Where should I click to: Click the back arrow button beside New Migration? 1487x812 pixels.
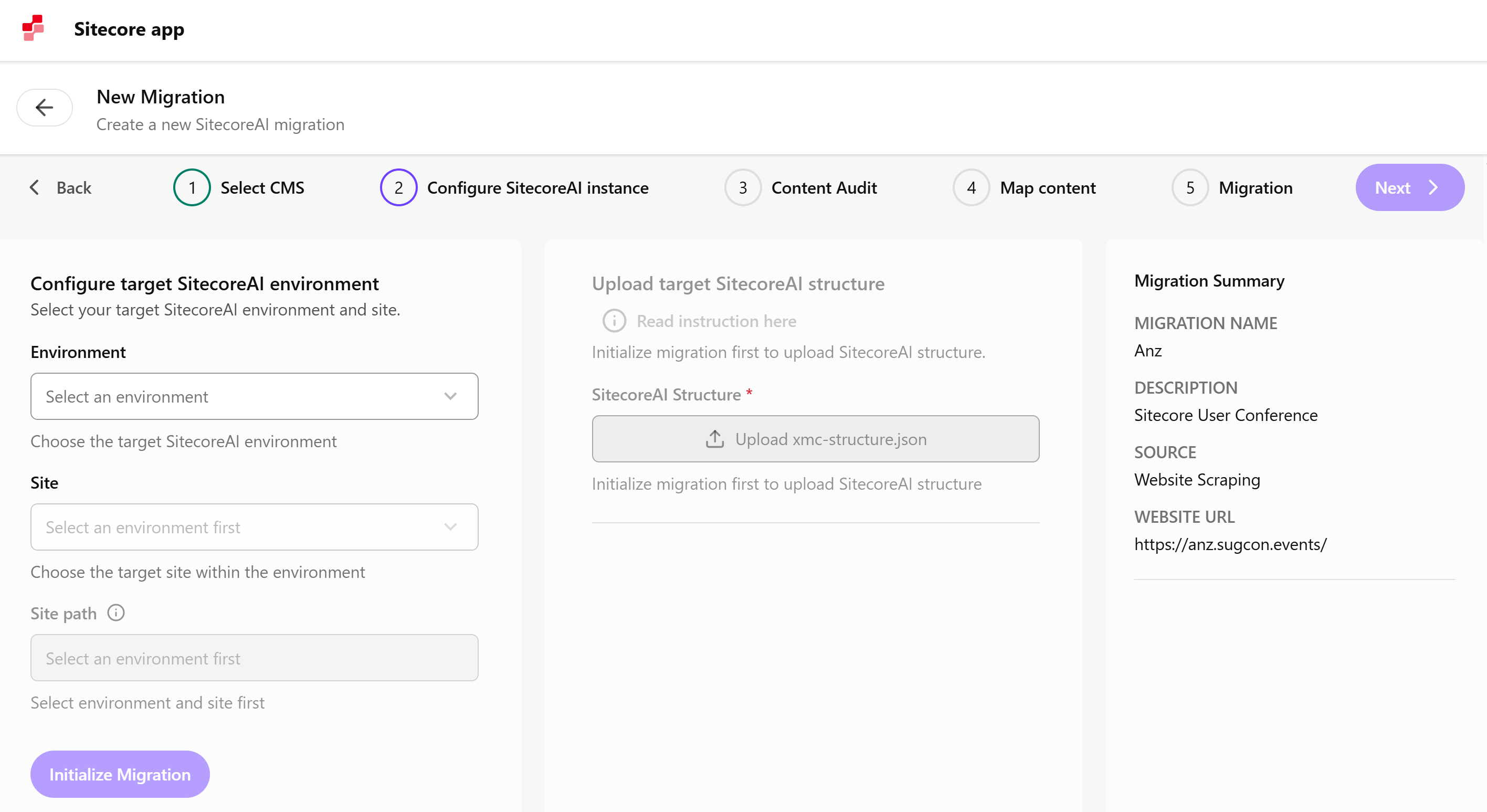tap(45, 108)
